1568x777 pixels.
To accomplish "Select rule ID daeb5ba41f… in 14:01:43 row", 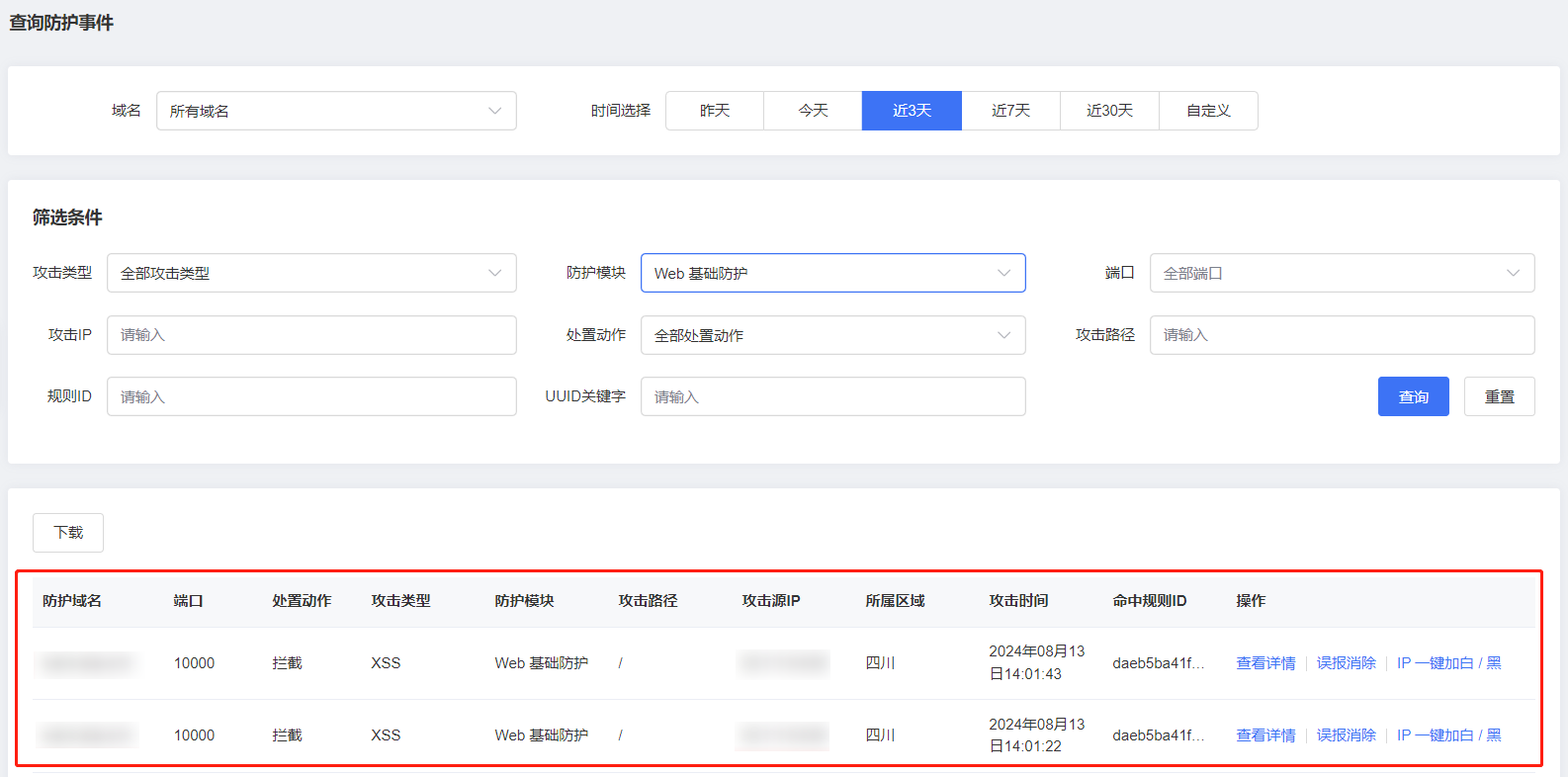I will pyautogui.click(x=1159, y=663).
